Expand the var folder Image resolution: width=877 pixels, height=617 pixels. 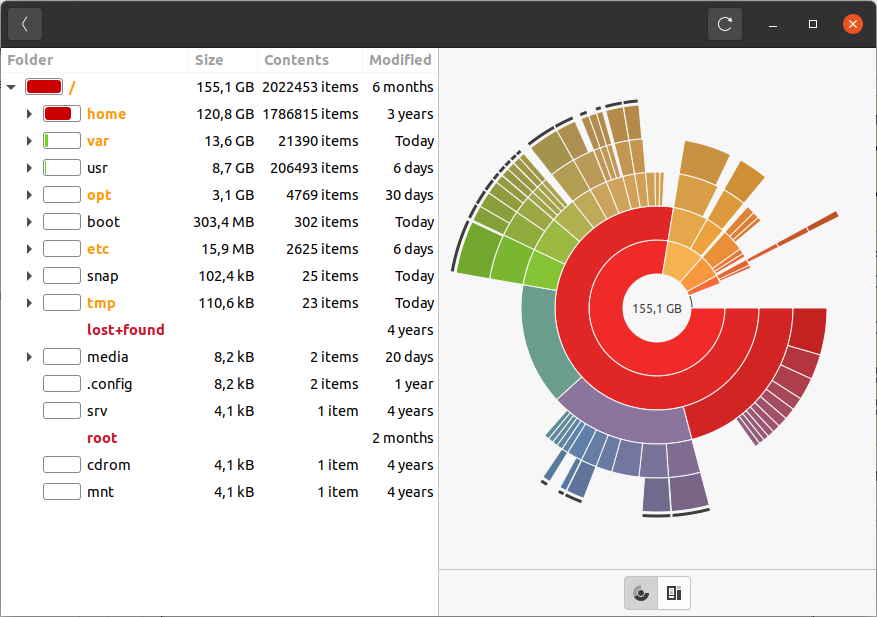pyautogui.click(x=29, y=140)
